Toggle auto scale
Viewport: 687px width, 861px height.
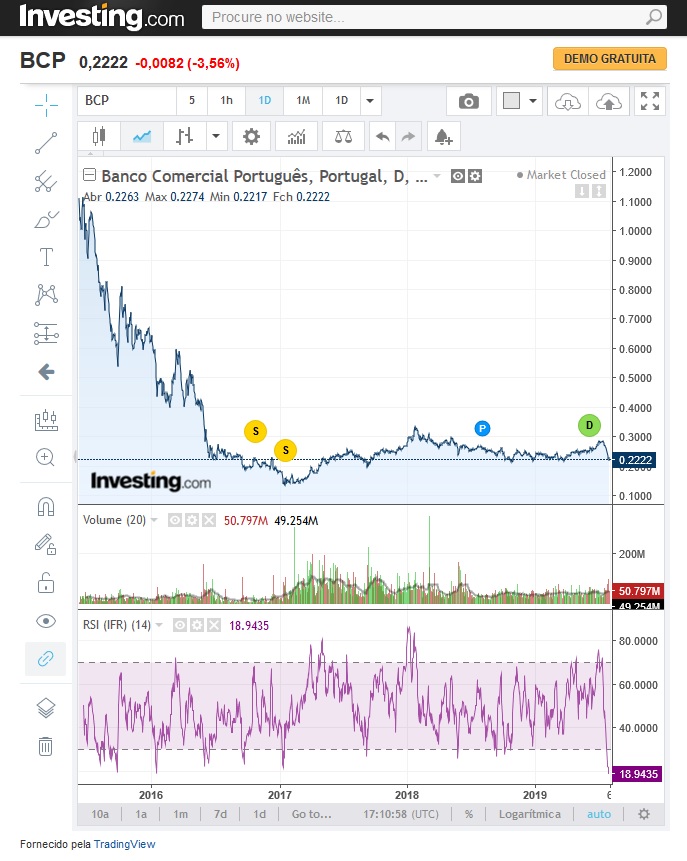599,814
